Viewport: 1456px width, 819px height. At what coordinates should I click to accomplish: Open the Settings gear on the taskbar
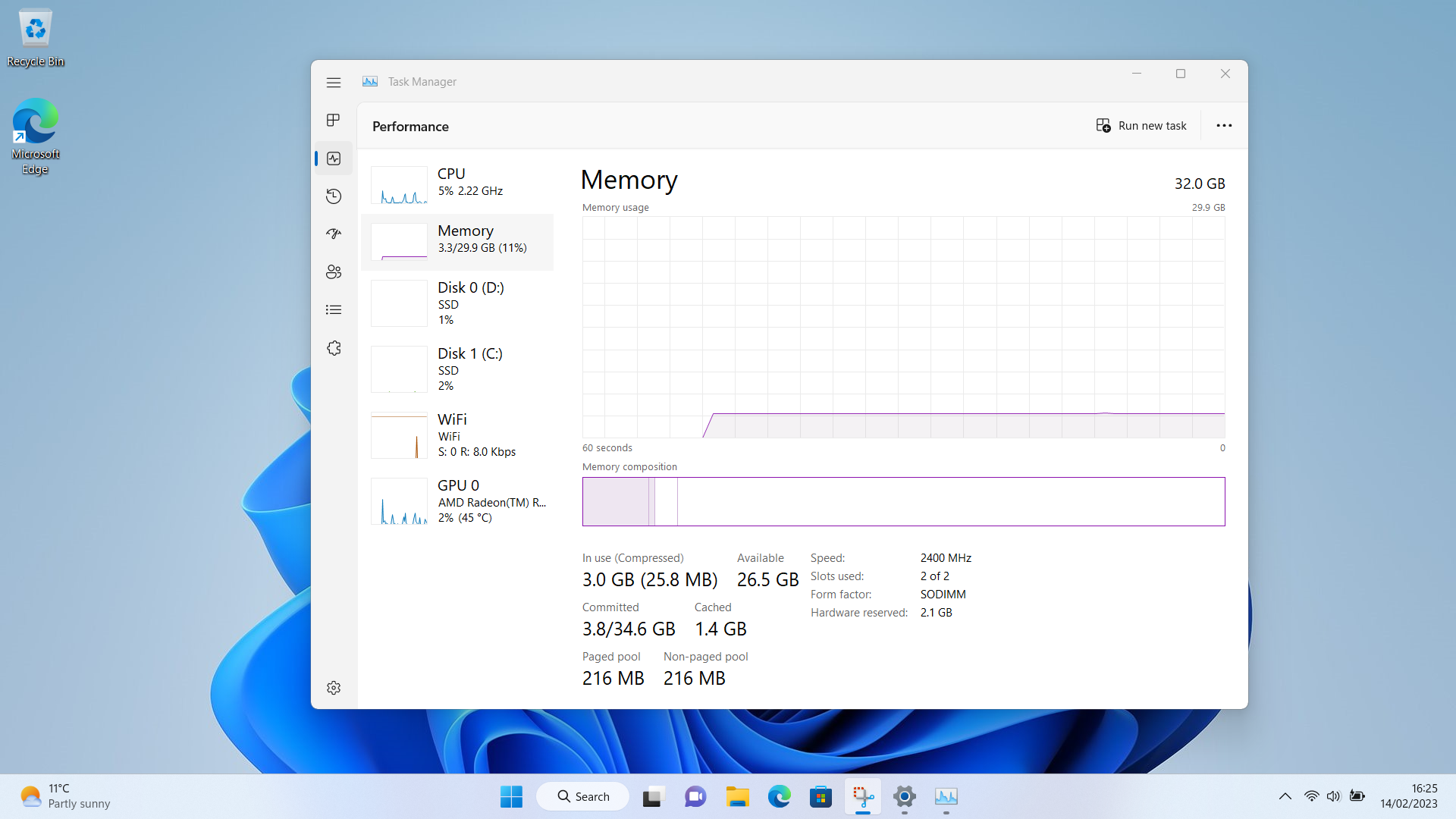coord(905,797)
